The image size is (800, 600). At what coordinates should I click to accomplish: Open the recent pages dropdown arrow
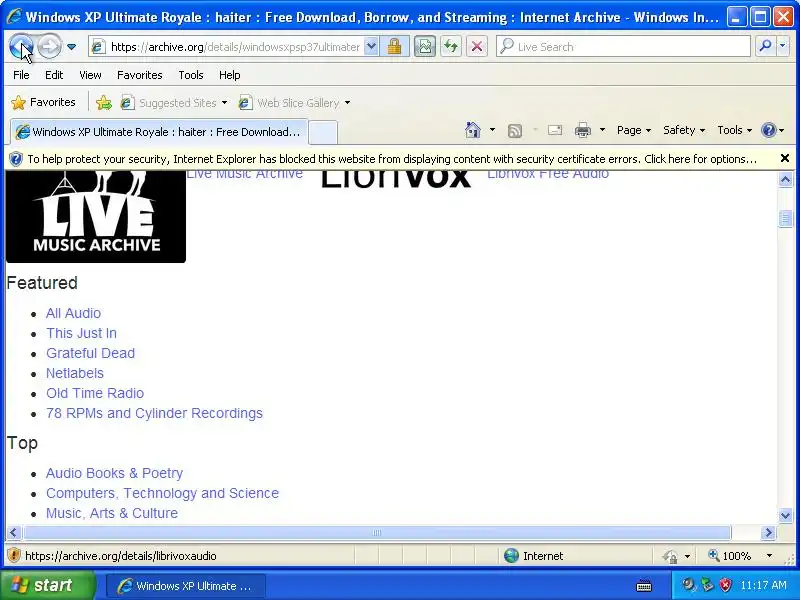click(71, 47)
